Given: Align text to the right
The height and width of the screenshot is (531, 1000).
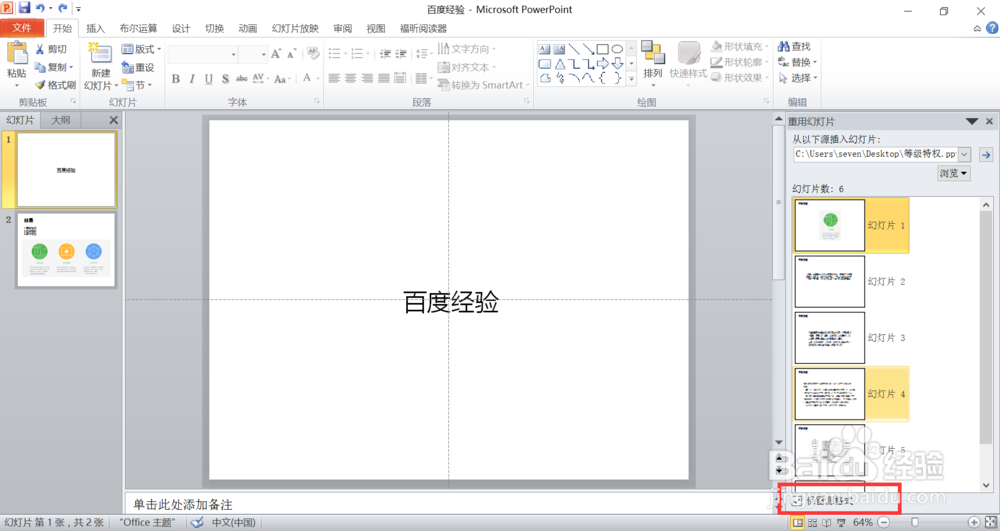Looking at the screenshot, I should click(x=367, y=78).
